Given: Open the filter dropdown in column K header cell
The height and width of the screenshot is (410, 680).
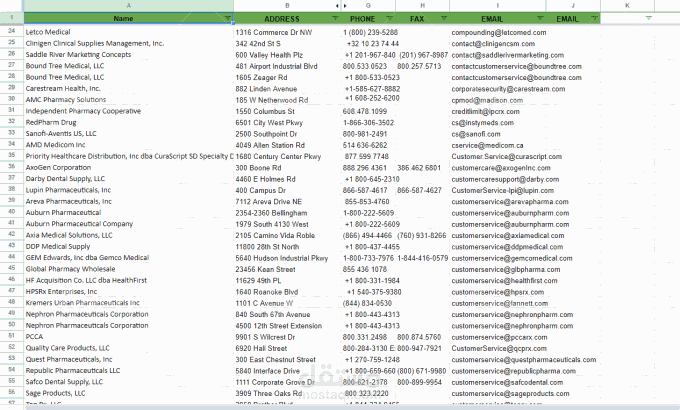Looking at the screenshot, I should click(648, 18).
